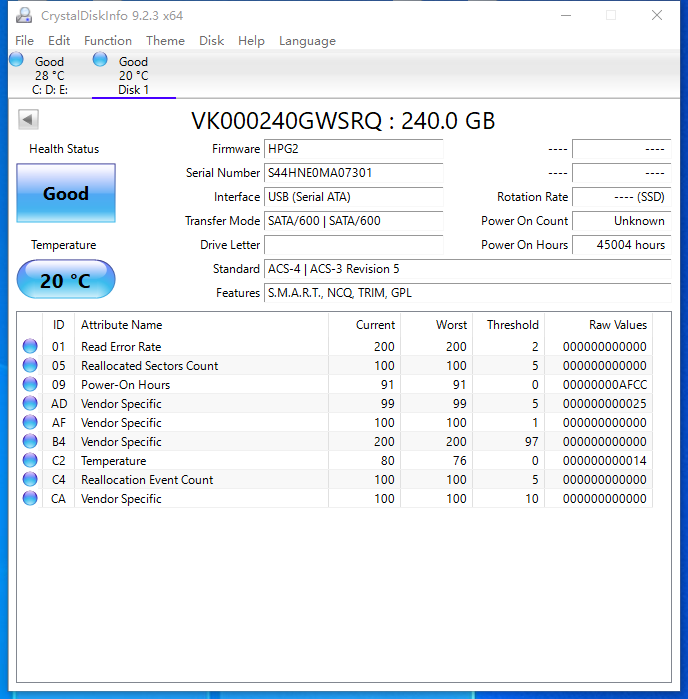Click the Firmware field HPG2

354,149
